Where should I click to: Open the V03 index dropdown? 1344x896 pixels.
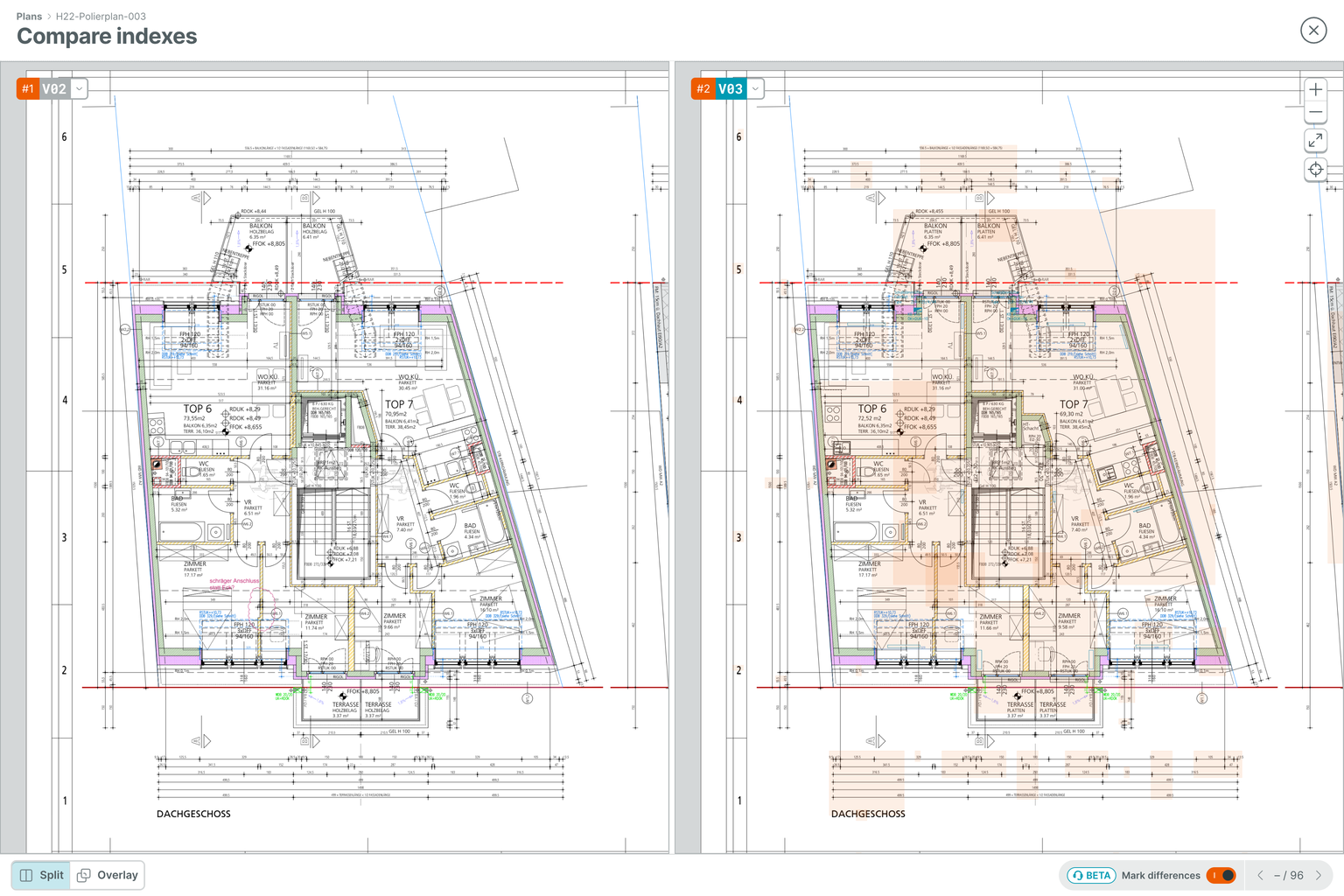[755, 88]
